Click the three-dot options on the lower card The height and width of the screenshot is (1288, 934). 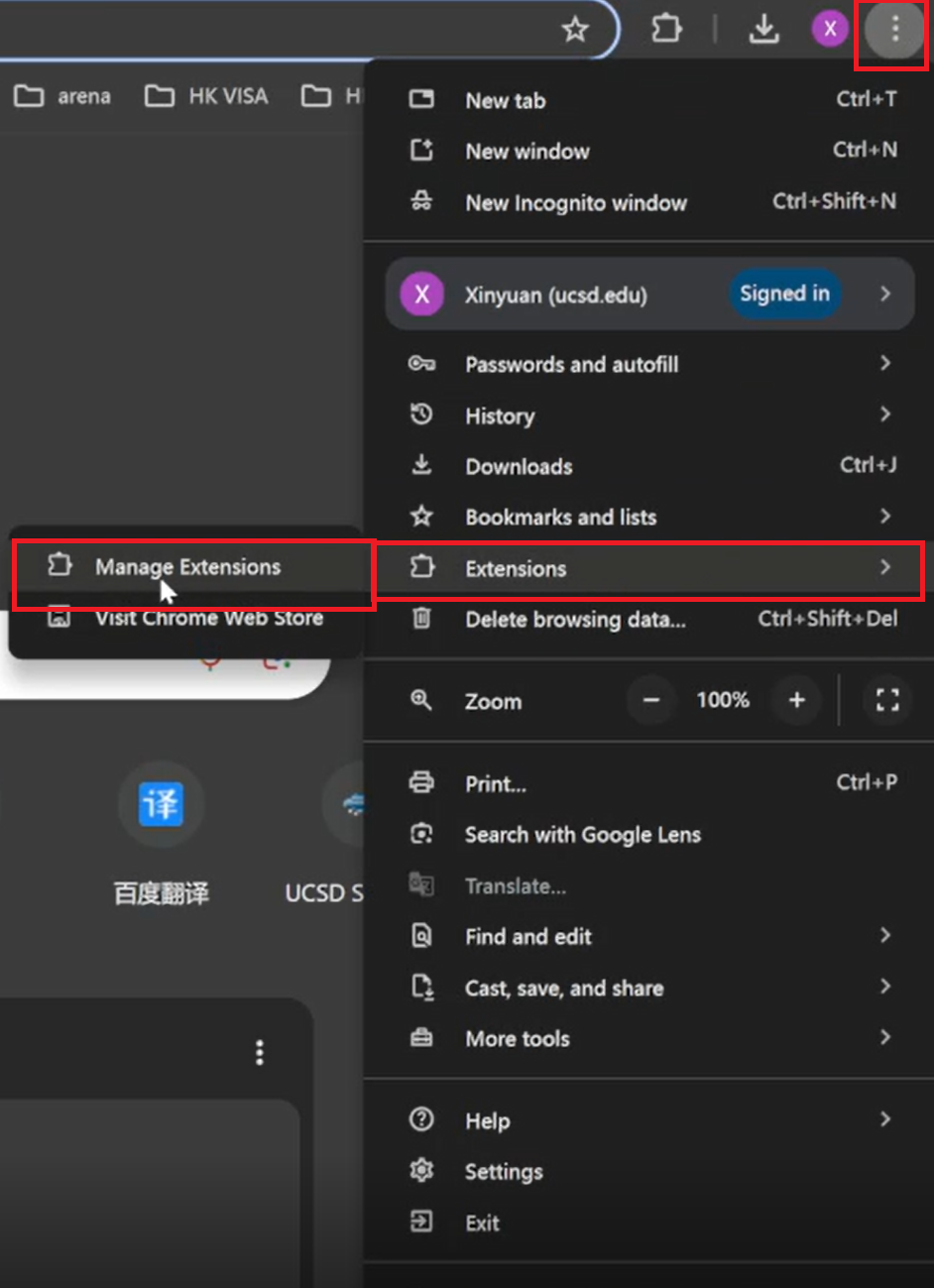260,1052
